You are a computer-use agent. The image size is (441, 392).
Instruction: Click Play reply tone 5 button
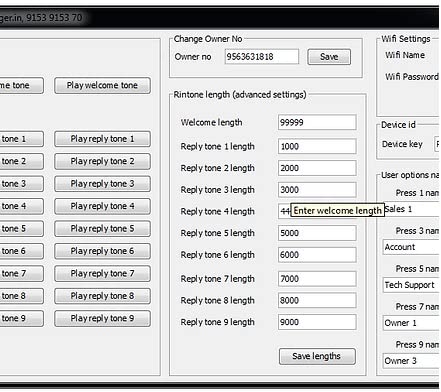point(102,229)
